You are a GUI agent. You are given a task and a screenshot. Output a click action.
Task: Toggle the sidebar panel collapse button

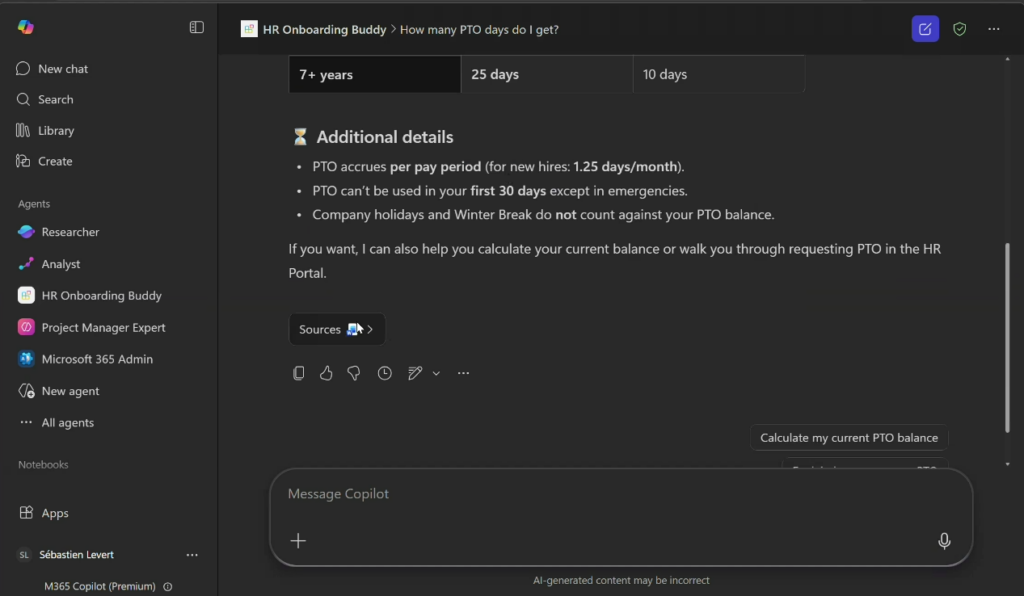197,27
